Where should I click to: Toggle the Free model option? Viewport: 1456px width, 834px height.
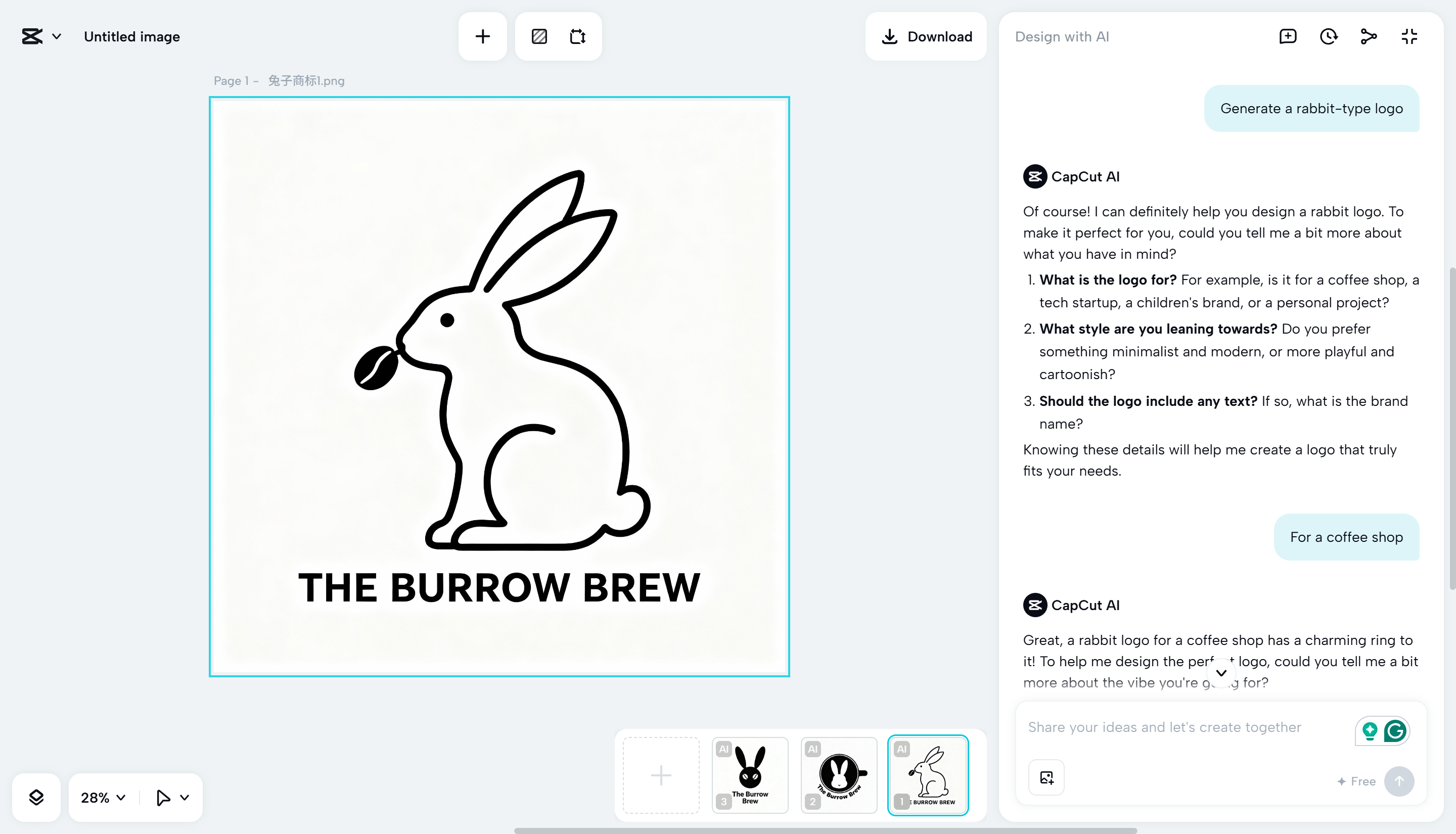pos(1356,781)
